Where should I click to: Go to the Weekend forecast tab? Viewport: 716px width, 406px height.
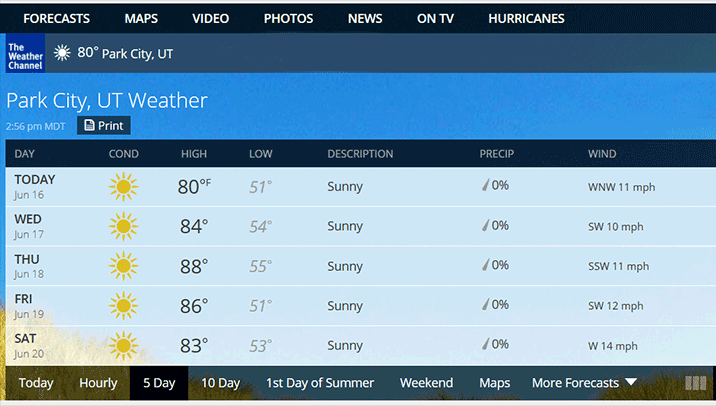point(426,383)
